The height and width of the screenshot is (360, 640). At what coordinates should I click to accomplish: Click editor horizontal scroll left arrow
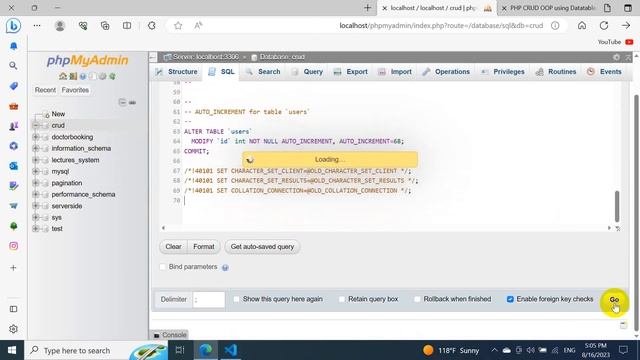click(163, 228)
